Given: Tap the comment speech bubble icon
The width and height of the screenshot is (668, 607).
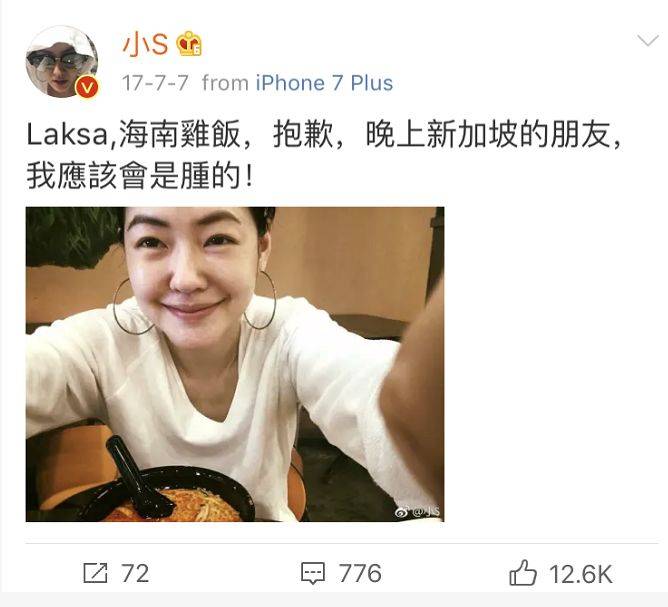Looking at the screenshot, I should tap(313, 573).
